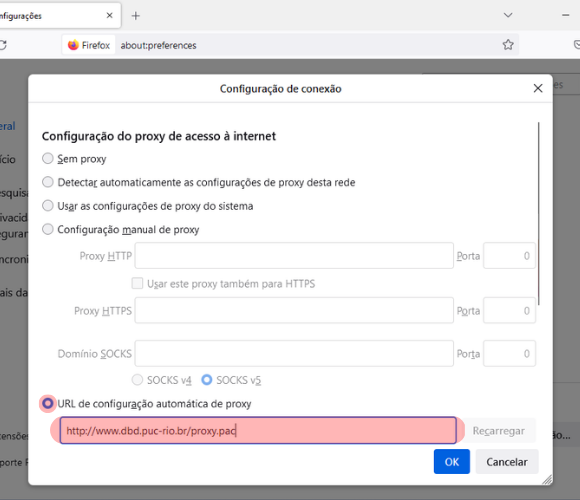Open the list all tabs chevron
Viewport: 580px width, 500px height.
click(x=508, y=15)
